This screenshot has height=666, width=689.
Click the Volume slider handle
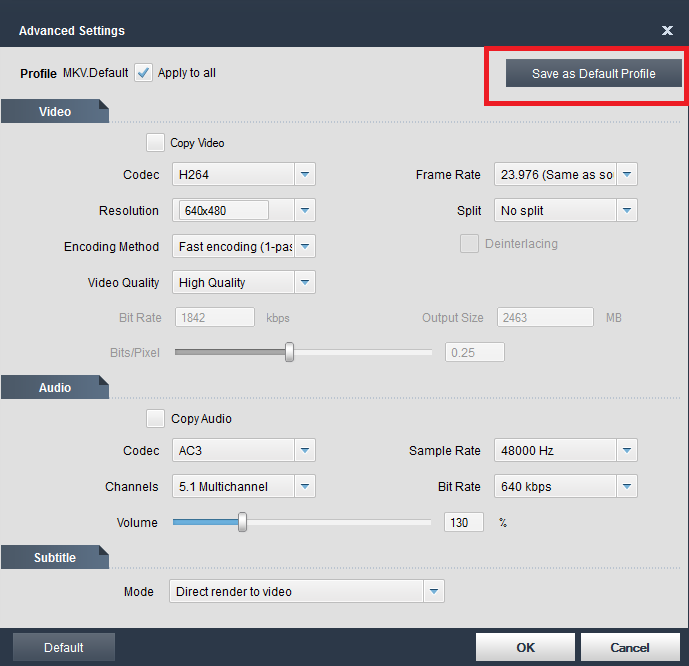(x=242, y=522)
